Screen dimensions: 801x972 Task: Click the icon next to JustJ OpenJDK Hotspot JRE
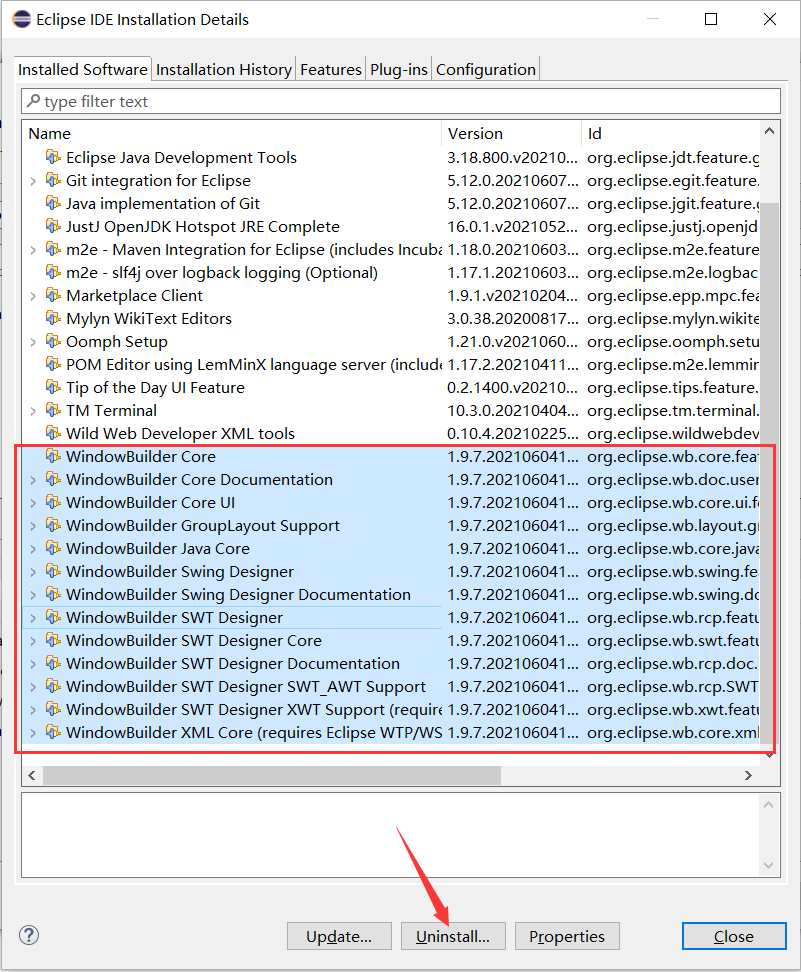(x=54, y=226)
